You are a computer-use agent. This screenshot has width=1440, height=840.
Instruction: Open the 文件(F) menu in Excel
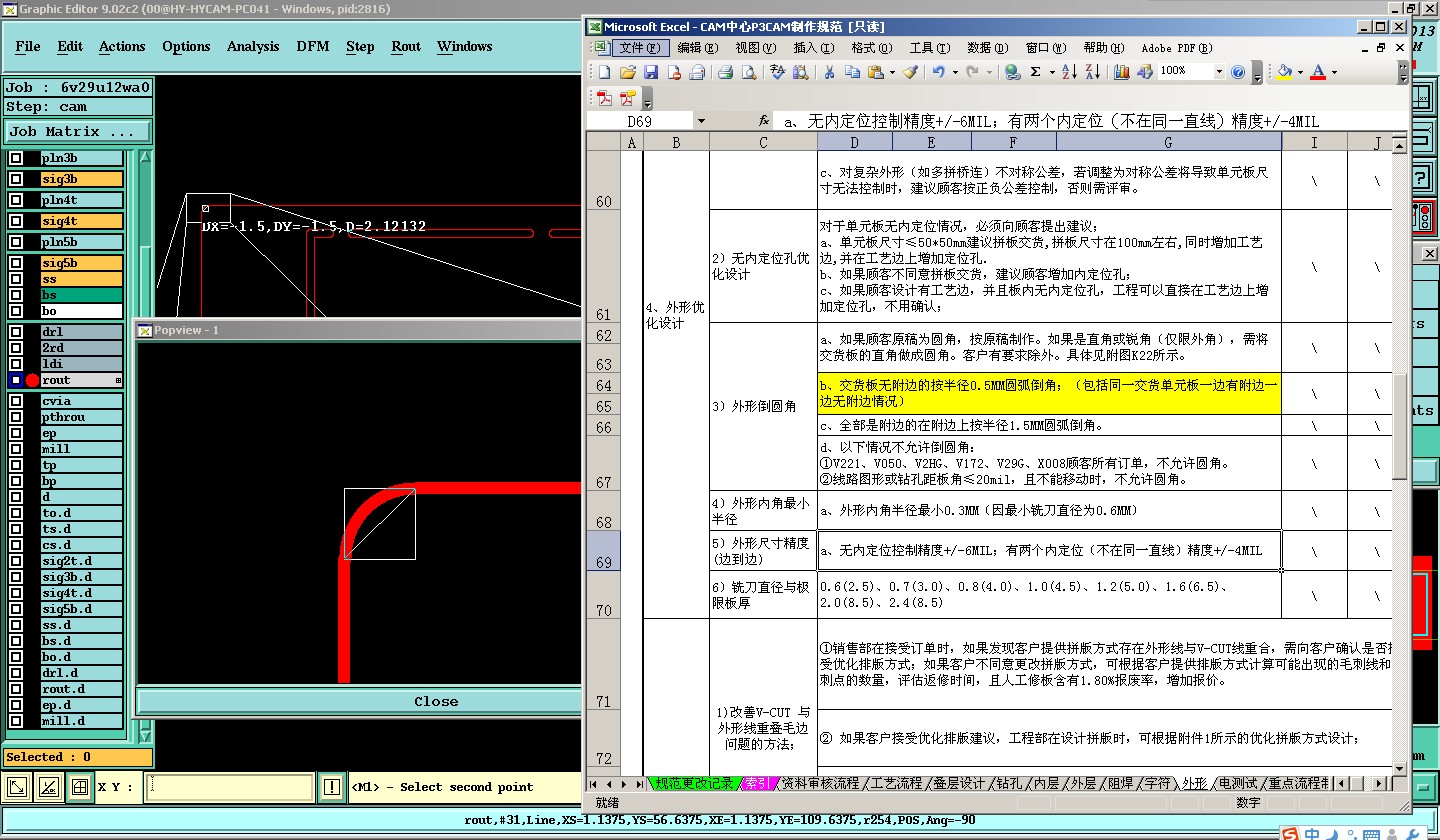coord(639,48)
